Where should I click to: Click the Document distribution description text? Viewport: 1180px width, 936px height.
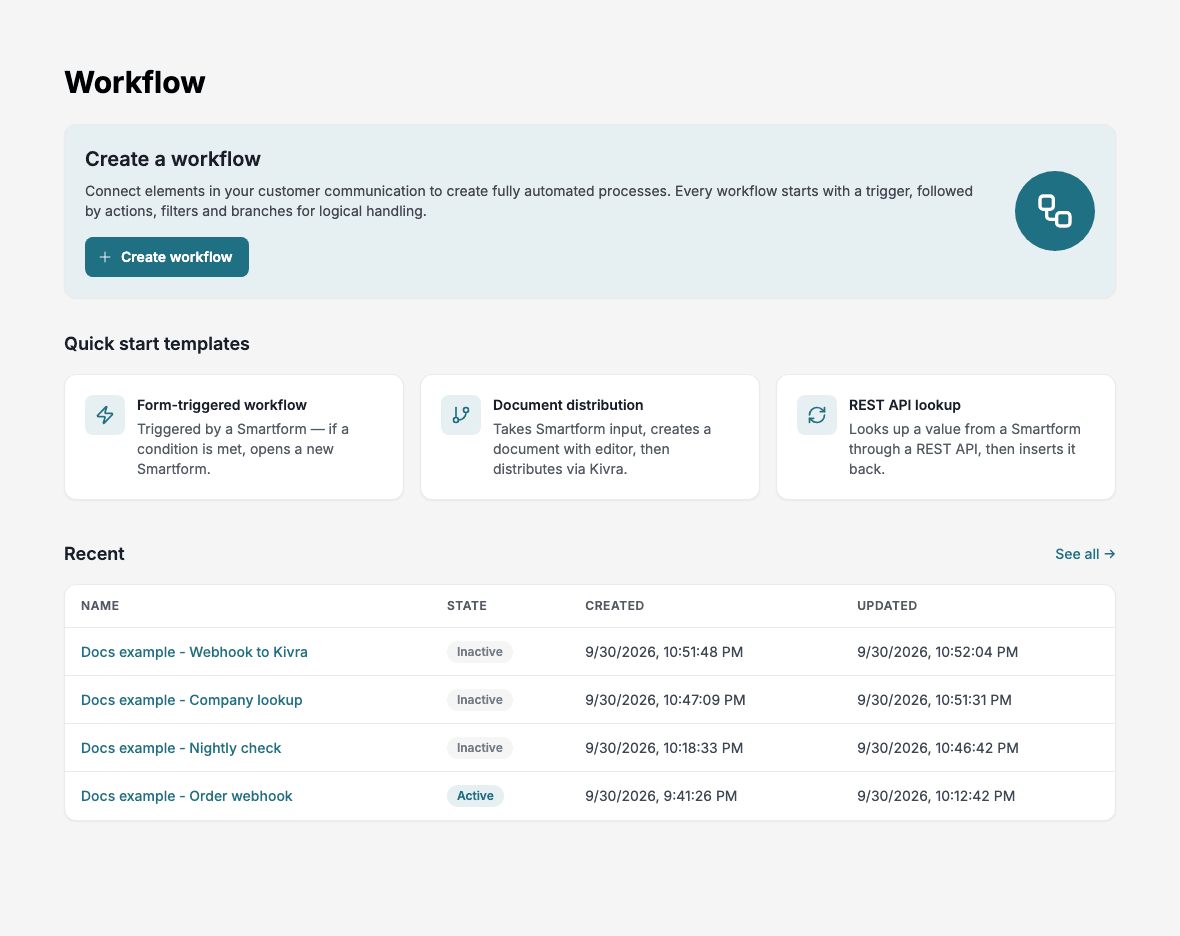coord(602,449)
